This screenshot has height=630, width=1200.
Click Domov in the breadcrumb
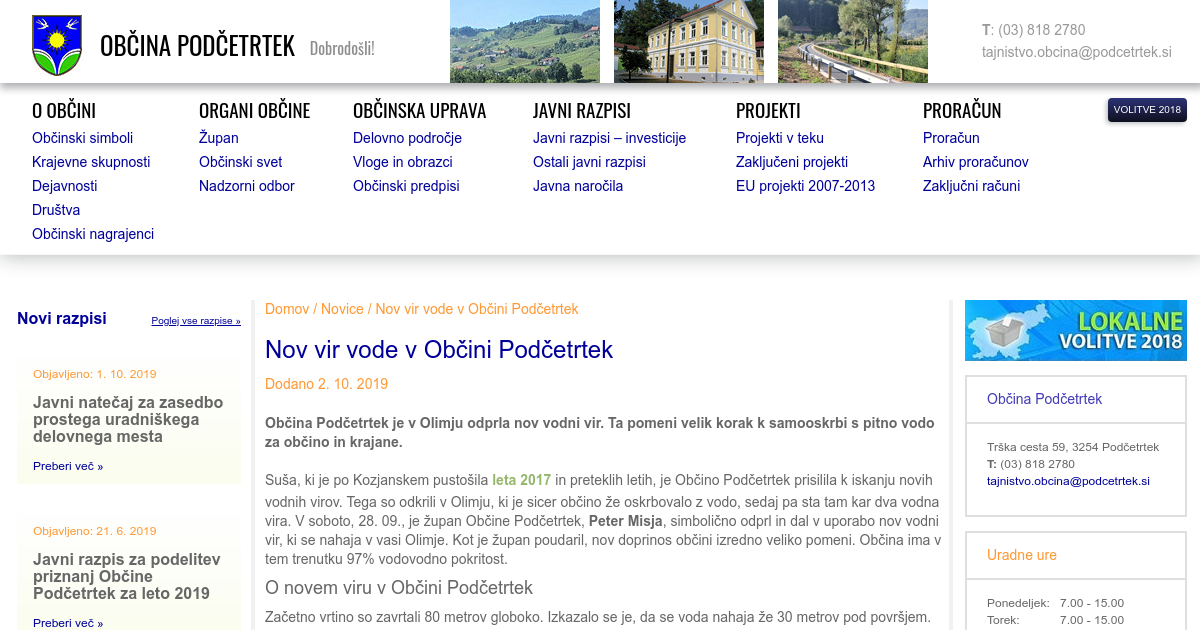[x=287, y=309]
